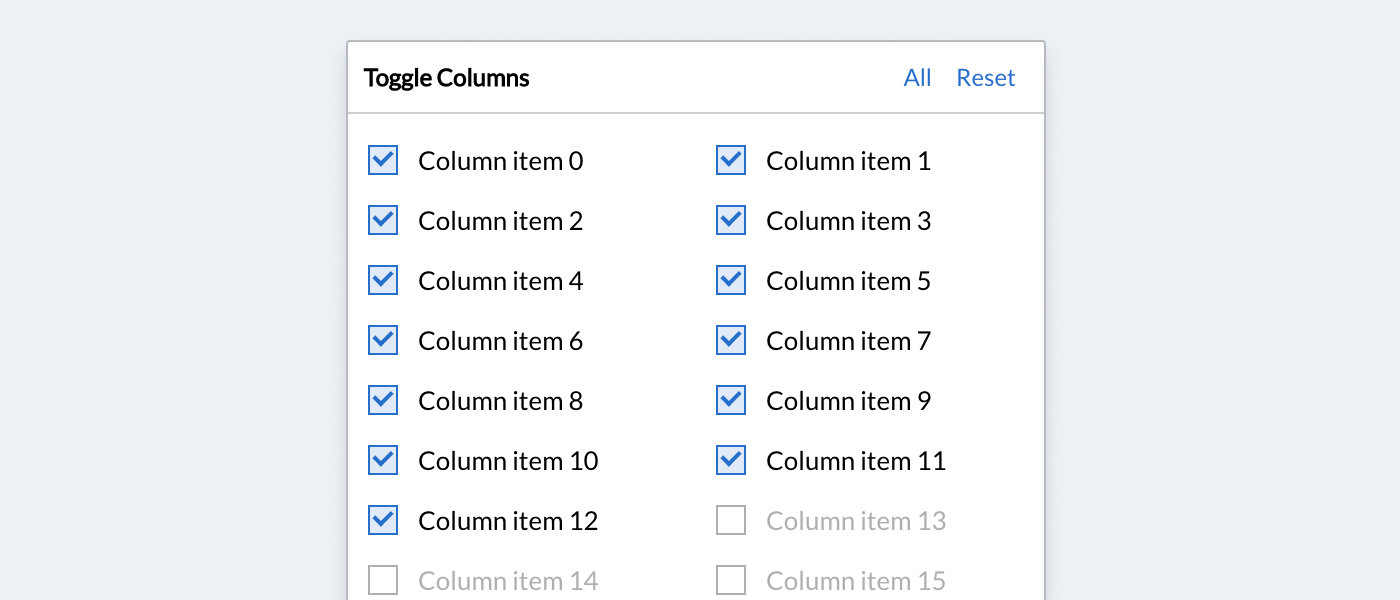Uncheck the Column item 7 checkbox

tap(731, 340)
